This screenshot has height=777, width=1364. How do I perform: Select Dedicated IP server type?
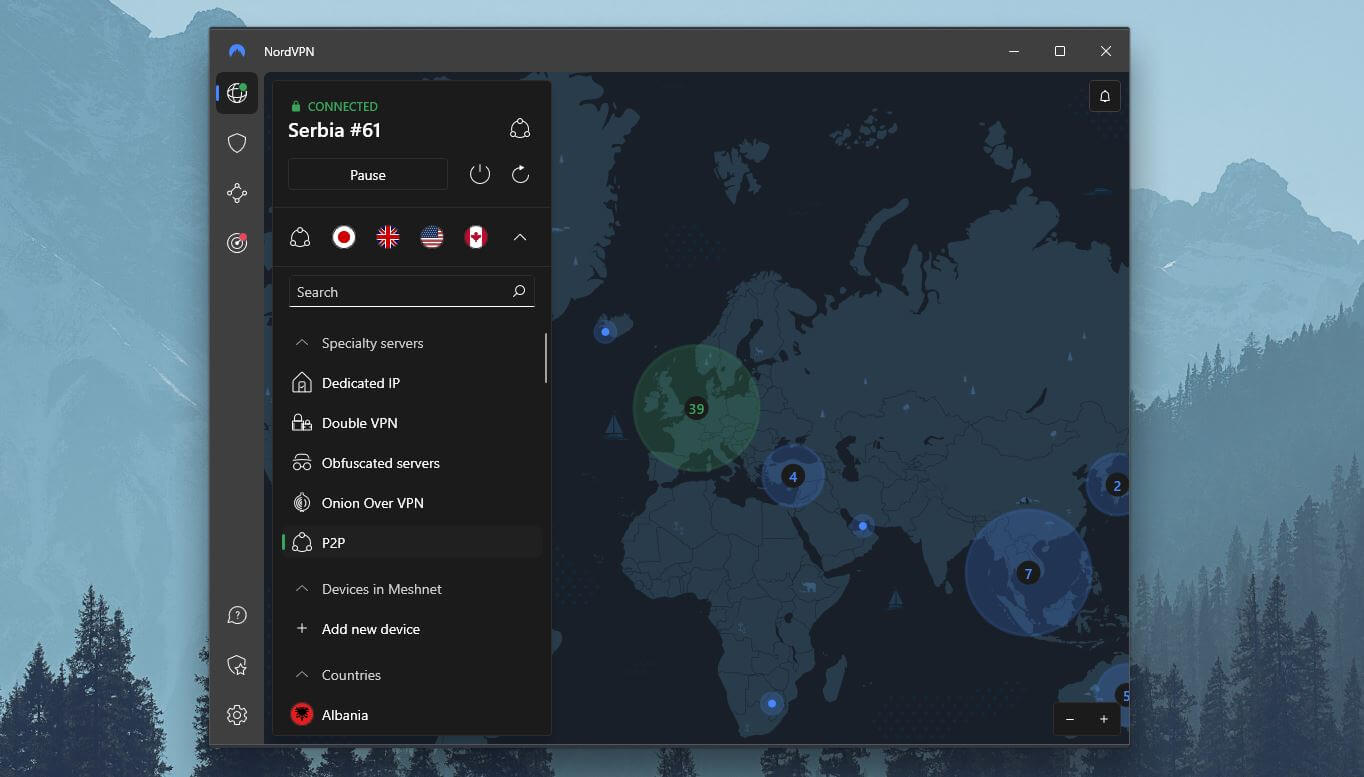412,383
